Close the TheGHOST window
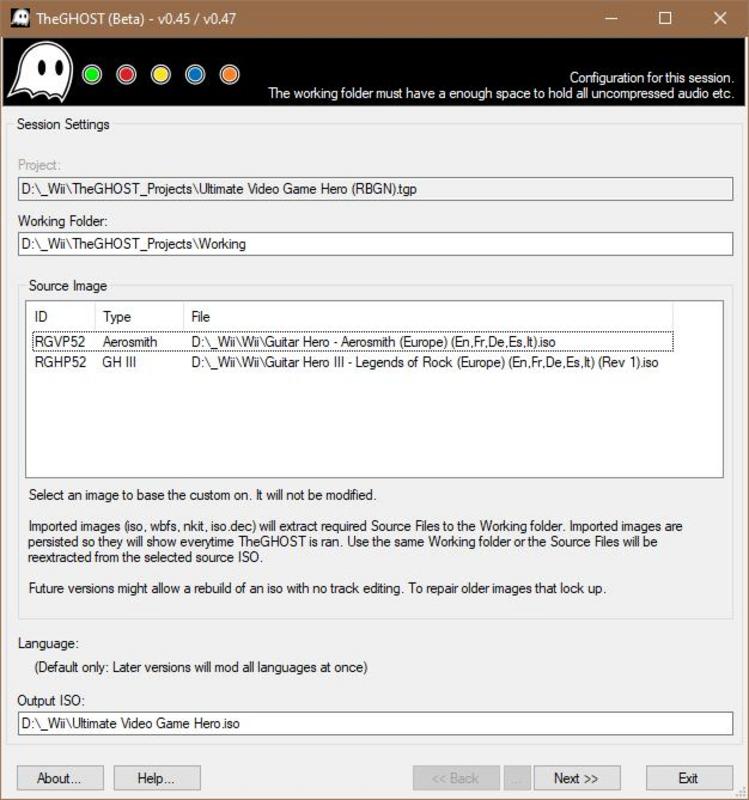Viewport: 749px width, 800px height. pos(720,18)
